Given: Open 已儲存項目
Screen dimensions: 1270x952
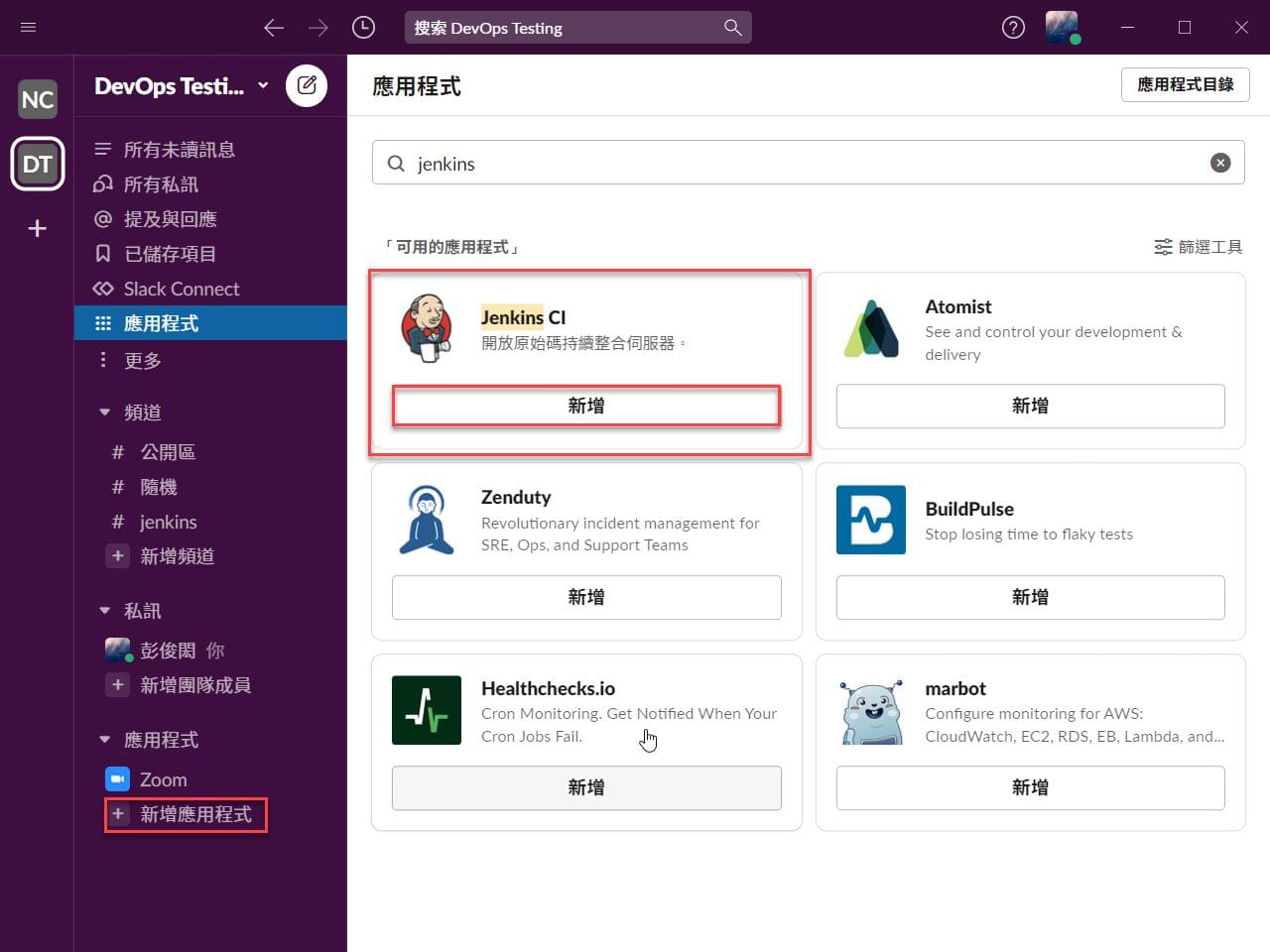Looking at the screenshot, I should pos(210,254).
